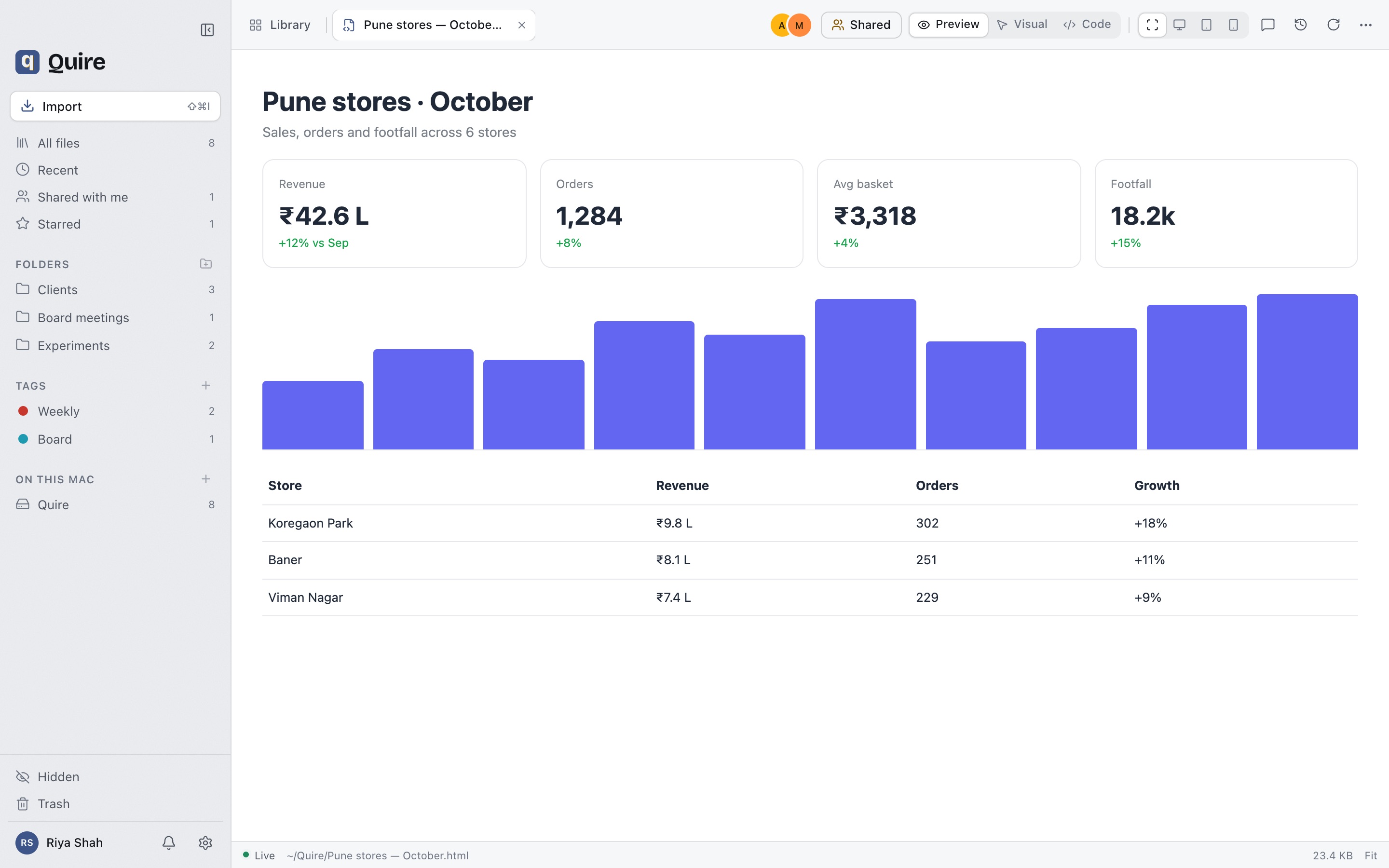Click avatar M collaborator

pyautogui.click(x=800, y=25)
